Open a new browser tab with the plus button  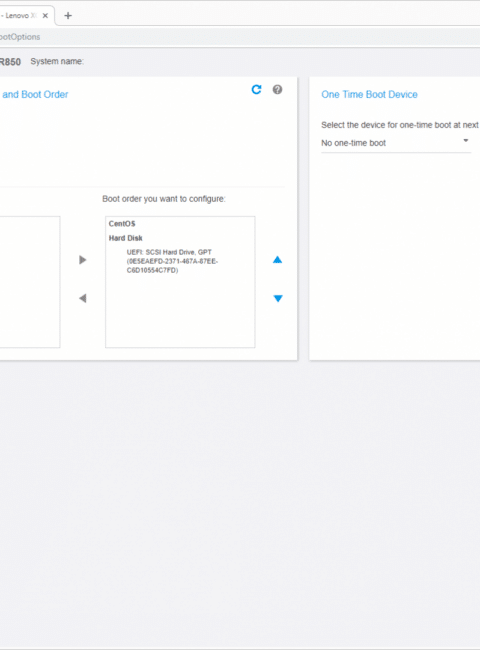point(68,16)
